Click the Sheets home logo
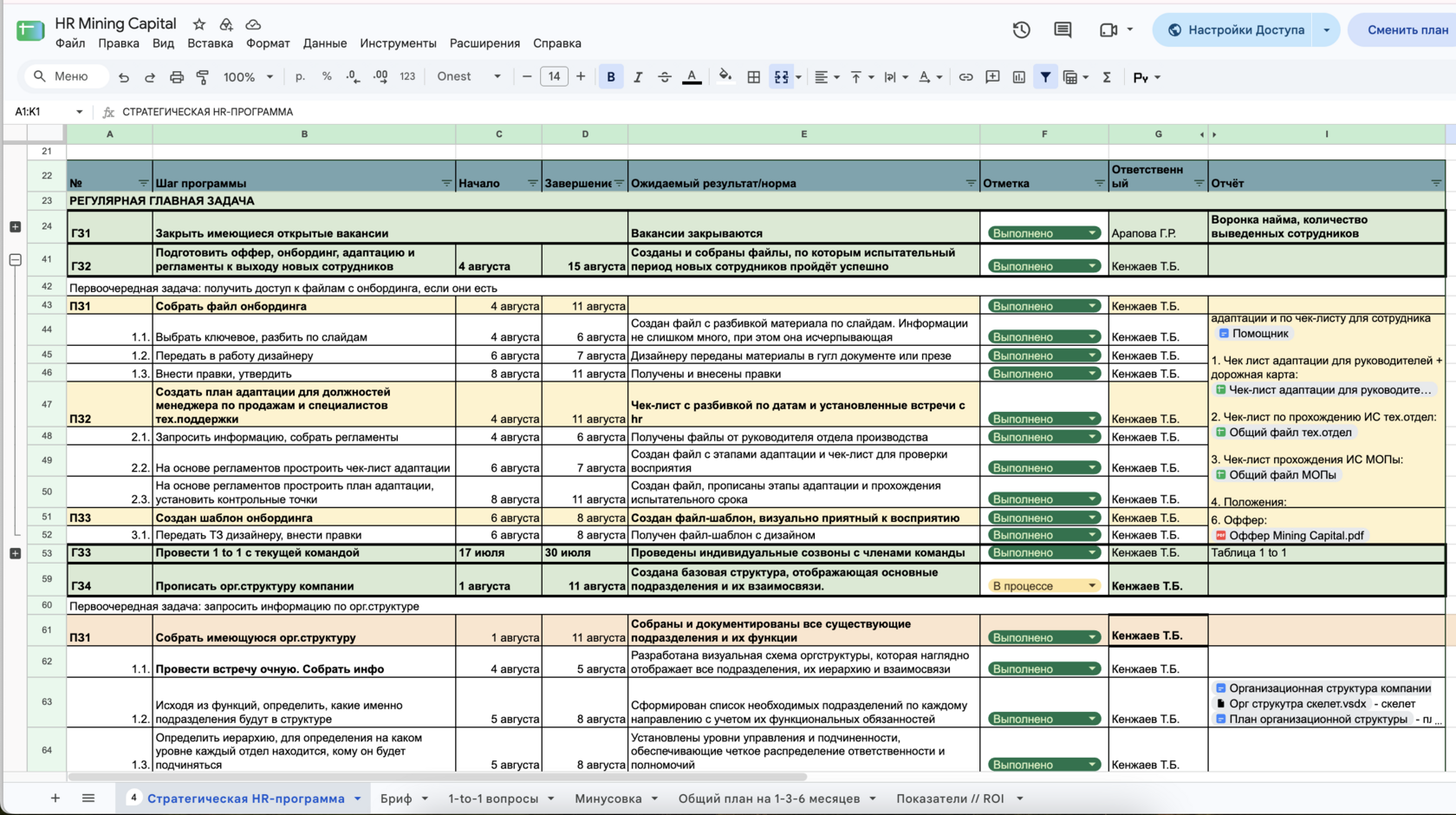This screenshot has height=815, width=1456. coord(30,31)
